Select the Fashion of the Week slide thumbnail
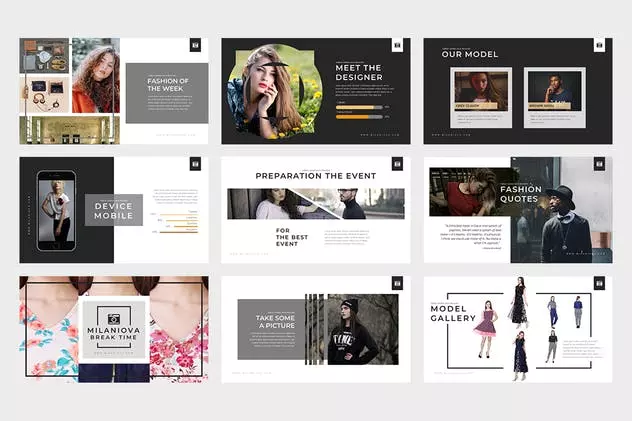 [114, 91]
